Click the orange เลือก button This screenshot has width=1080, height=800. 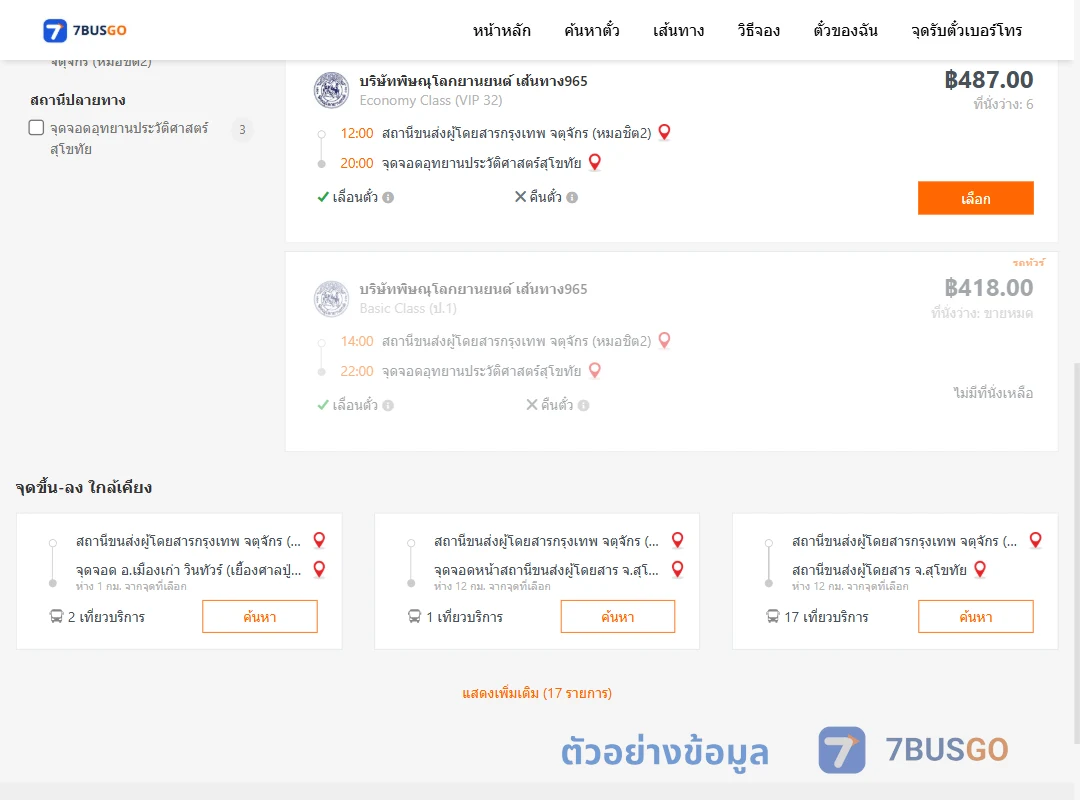click(x=975, y=198)
